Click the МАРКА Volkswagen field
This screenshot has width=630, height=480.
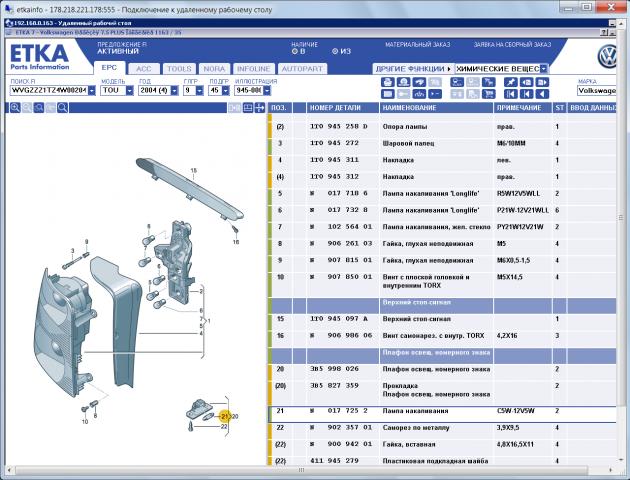tap(597, 90)
